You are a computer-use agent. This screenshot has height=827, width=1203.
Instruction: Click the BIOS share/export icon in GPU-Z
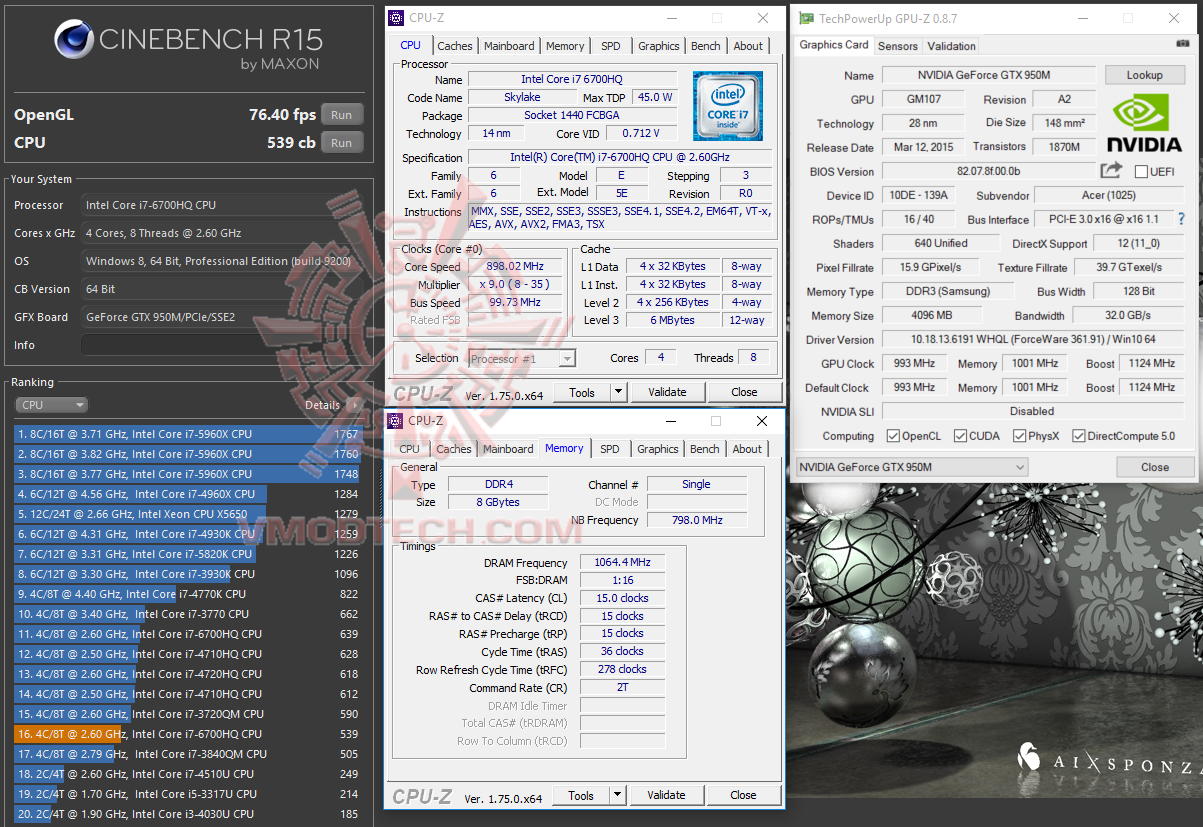(1110, 171)
